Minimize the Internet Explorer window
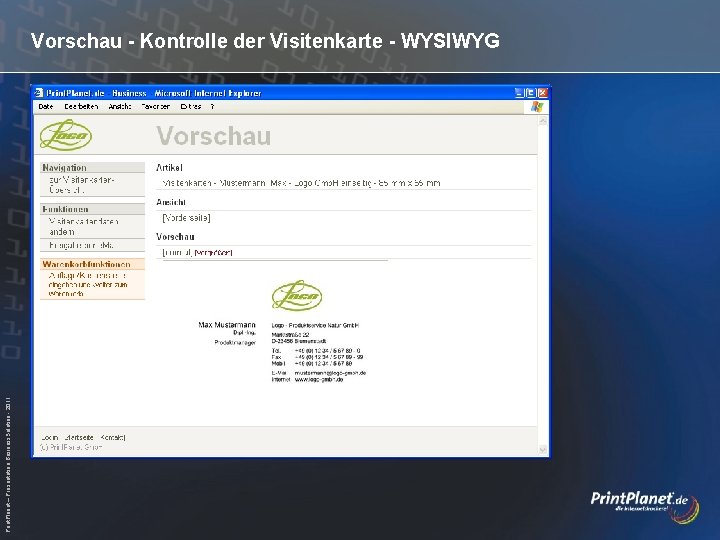 519,93
